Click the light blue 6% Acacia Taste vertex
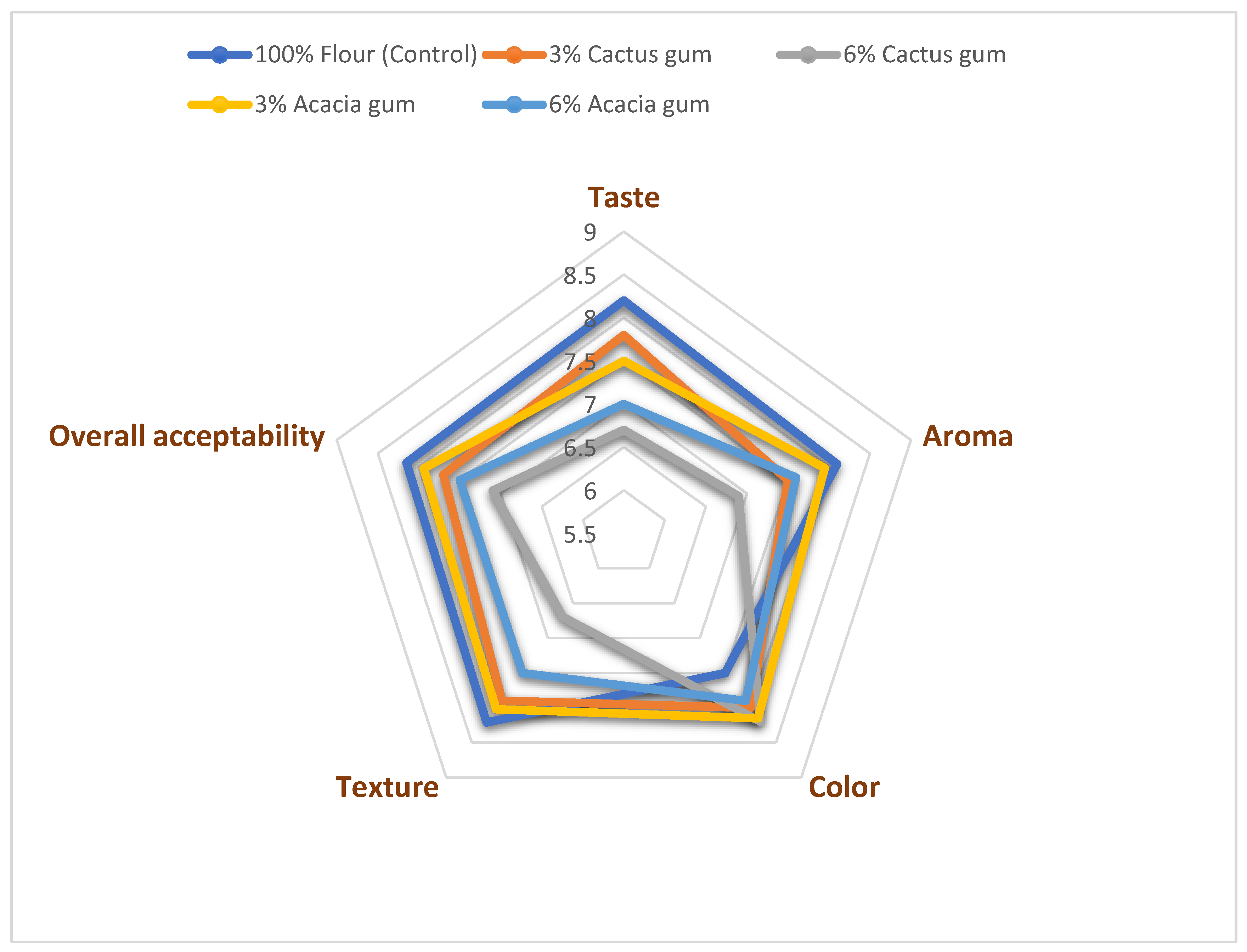1247x952 pixels. 623,404
